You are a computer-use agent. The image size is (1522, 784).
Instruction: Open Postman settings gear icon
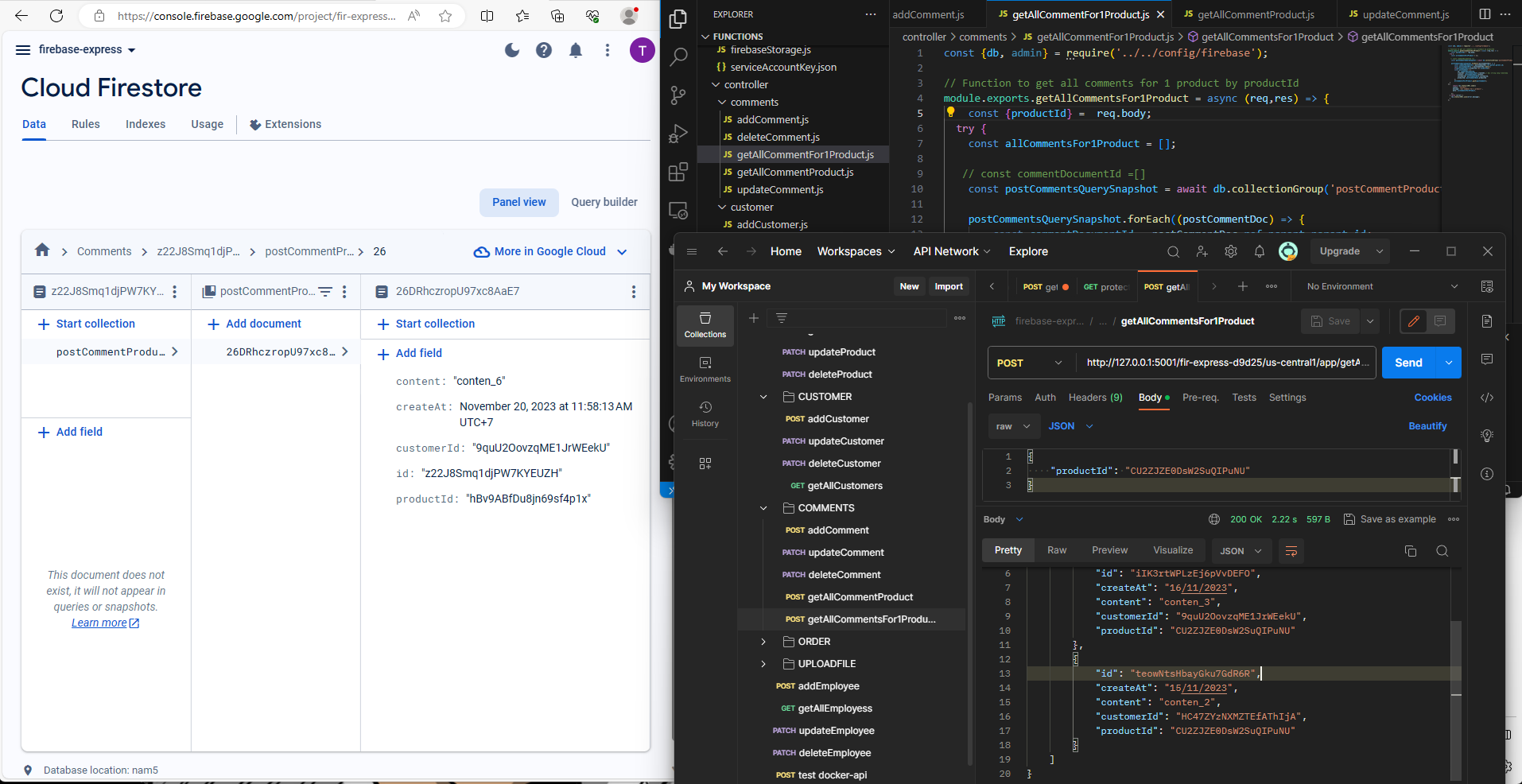pyautogui.click(x=1231, y=251)
